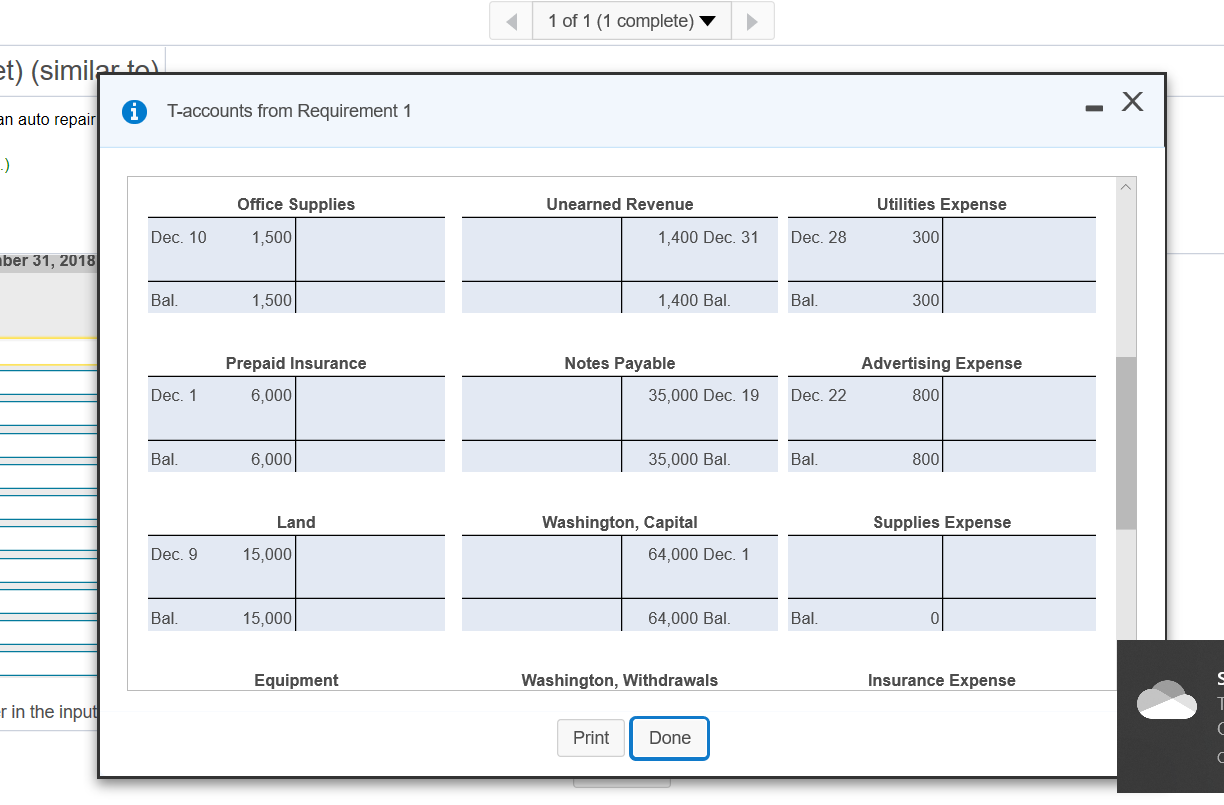Click the Done button
The width and height of the screenshot is (1224, 805).
coord(669,738)
